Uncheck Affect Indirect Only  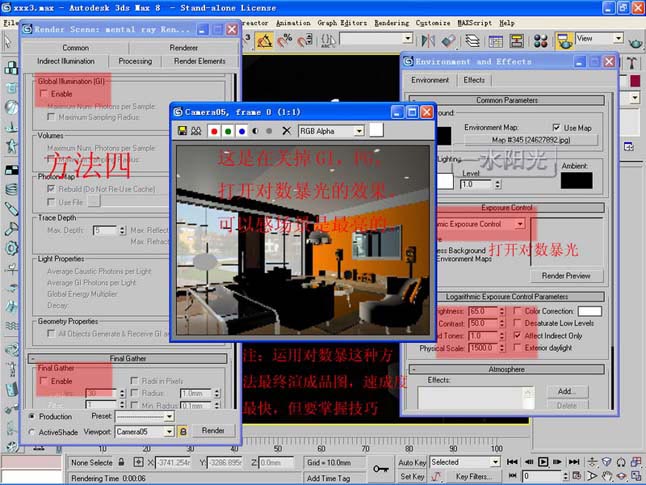pyautogui.click(x=517, y=335)
